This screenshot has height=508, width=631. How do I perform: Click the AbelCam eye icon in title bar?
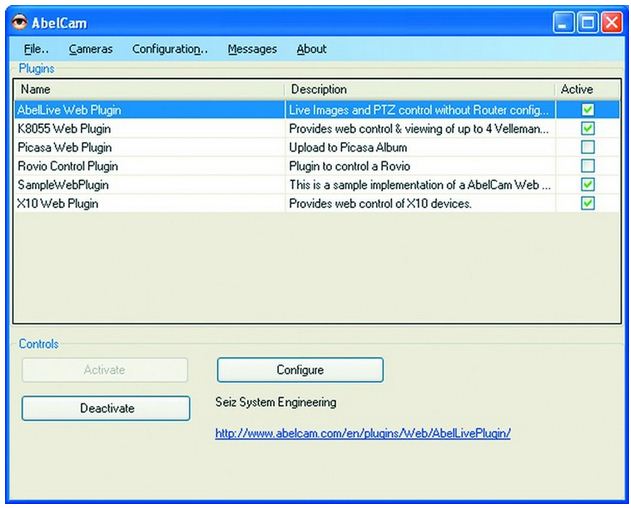click(x=19, y=22)
